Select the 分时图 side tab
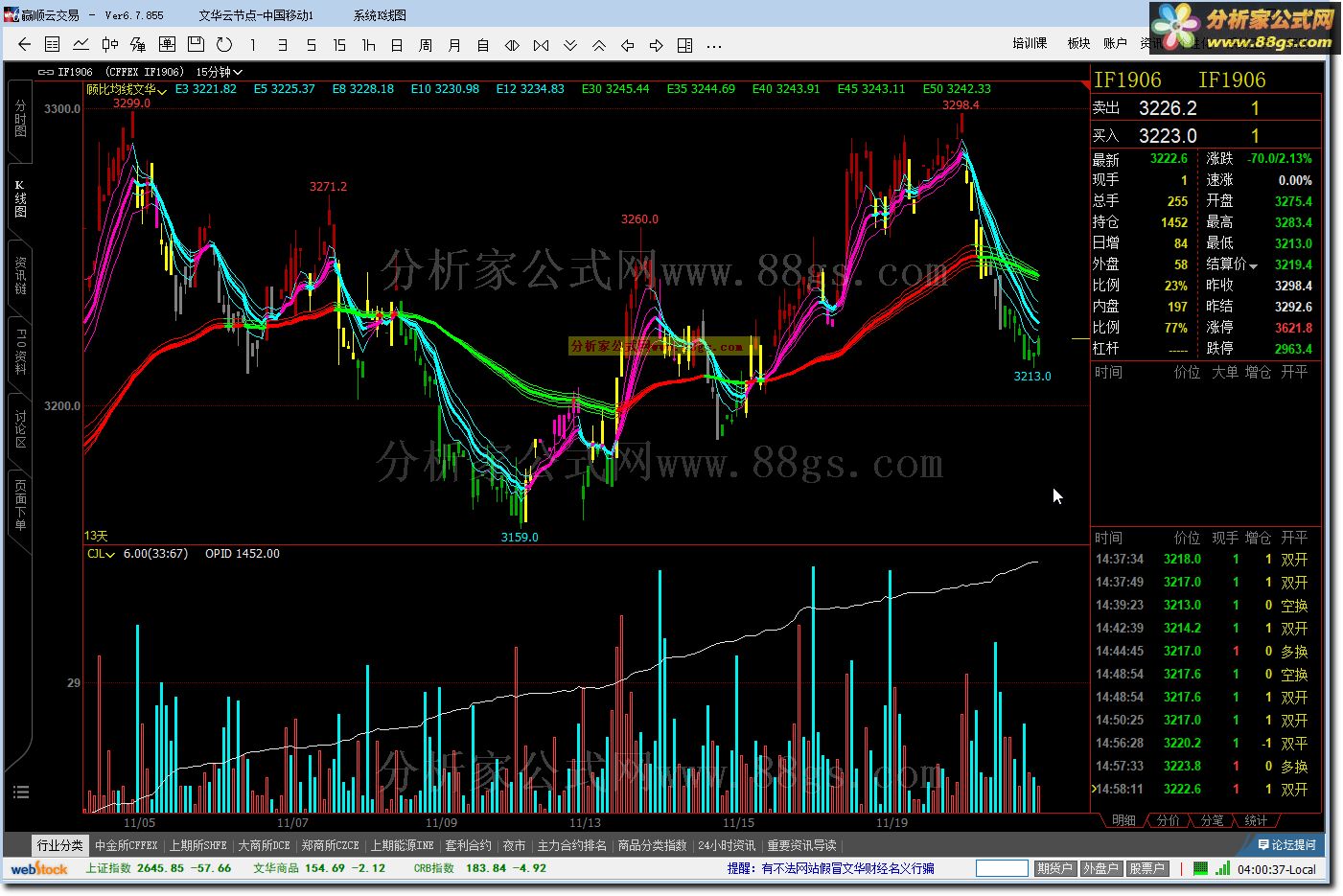1343x896 pixels. pyautogui.click(x=20, y=119)
